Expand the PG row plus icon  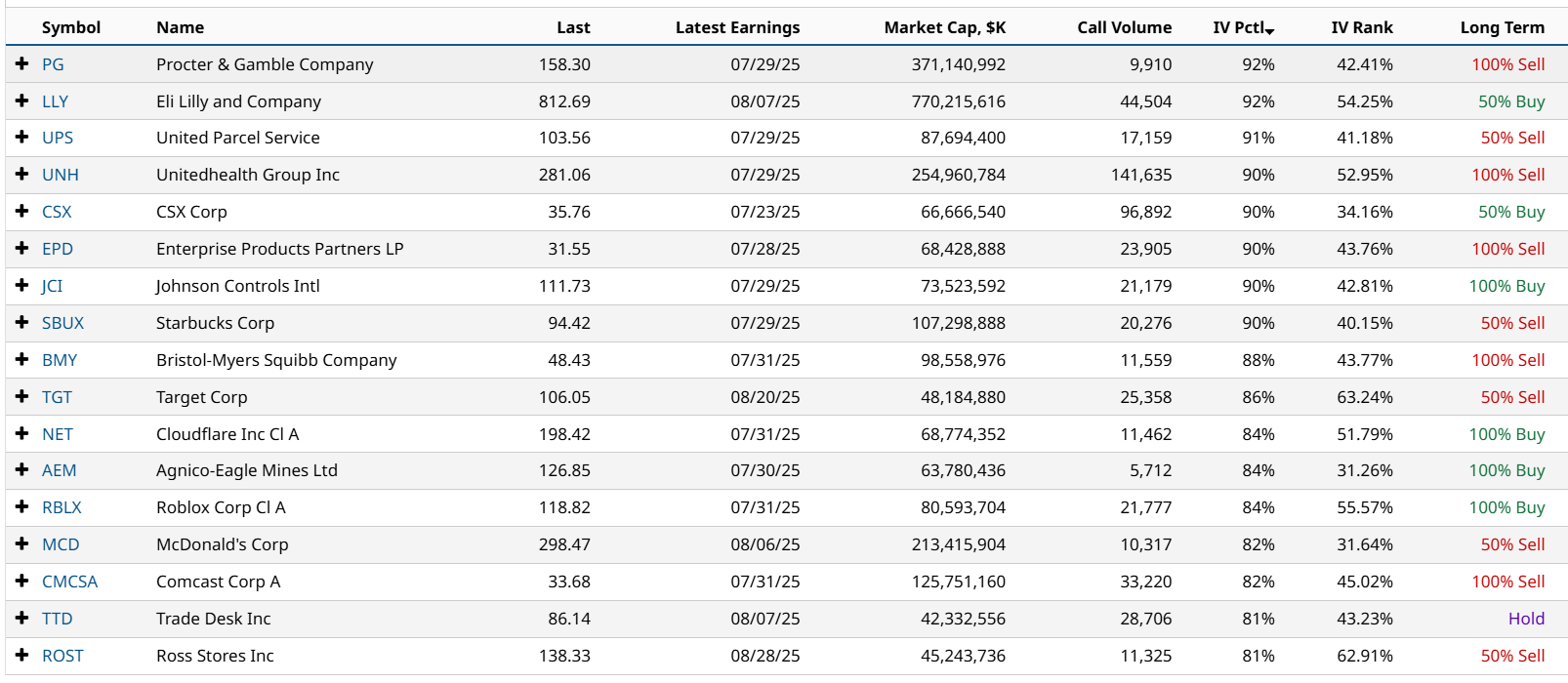[21, 63]
